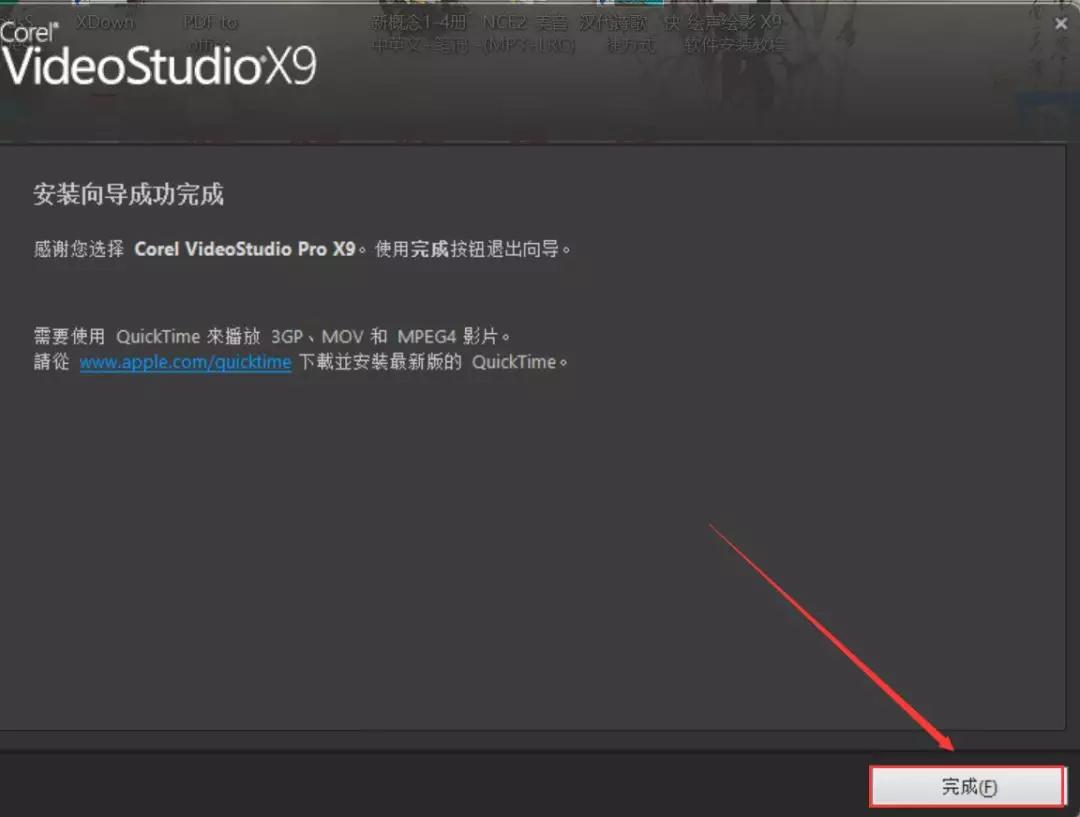
Task: Click the 完成(F) Finish button
Action: tap(966, 786)
